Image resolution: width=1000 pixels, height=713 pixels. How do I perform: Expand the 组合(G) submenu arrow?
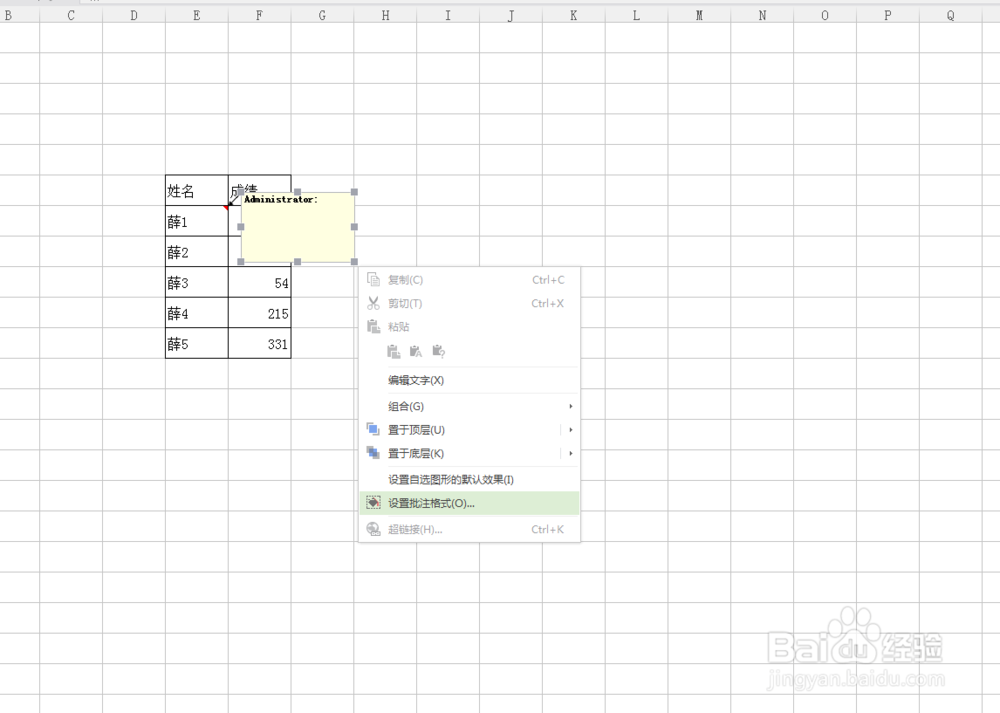(571, 406)
